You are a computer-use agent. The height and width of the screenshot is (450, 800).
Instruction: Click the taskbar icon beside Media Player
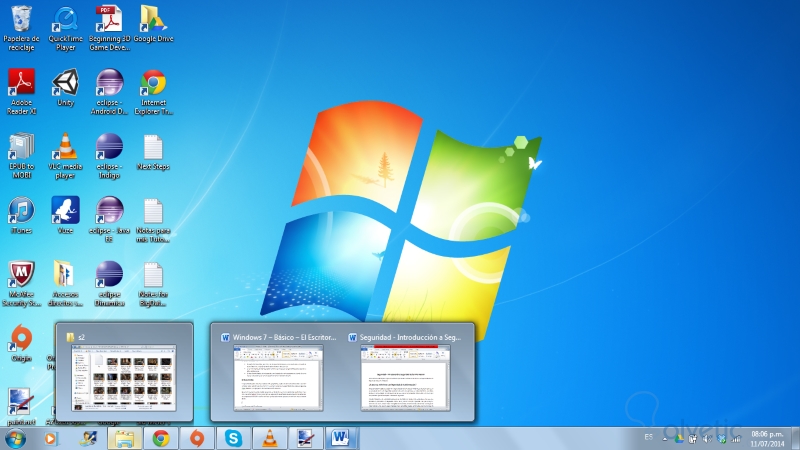tap(88, 439)
